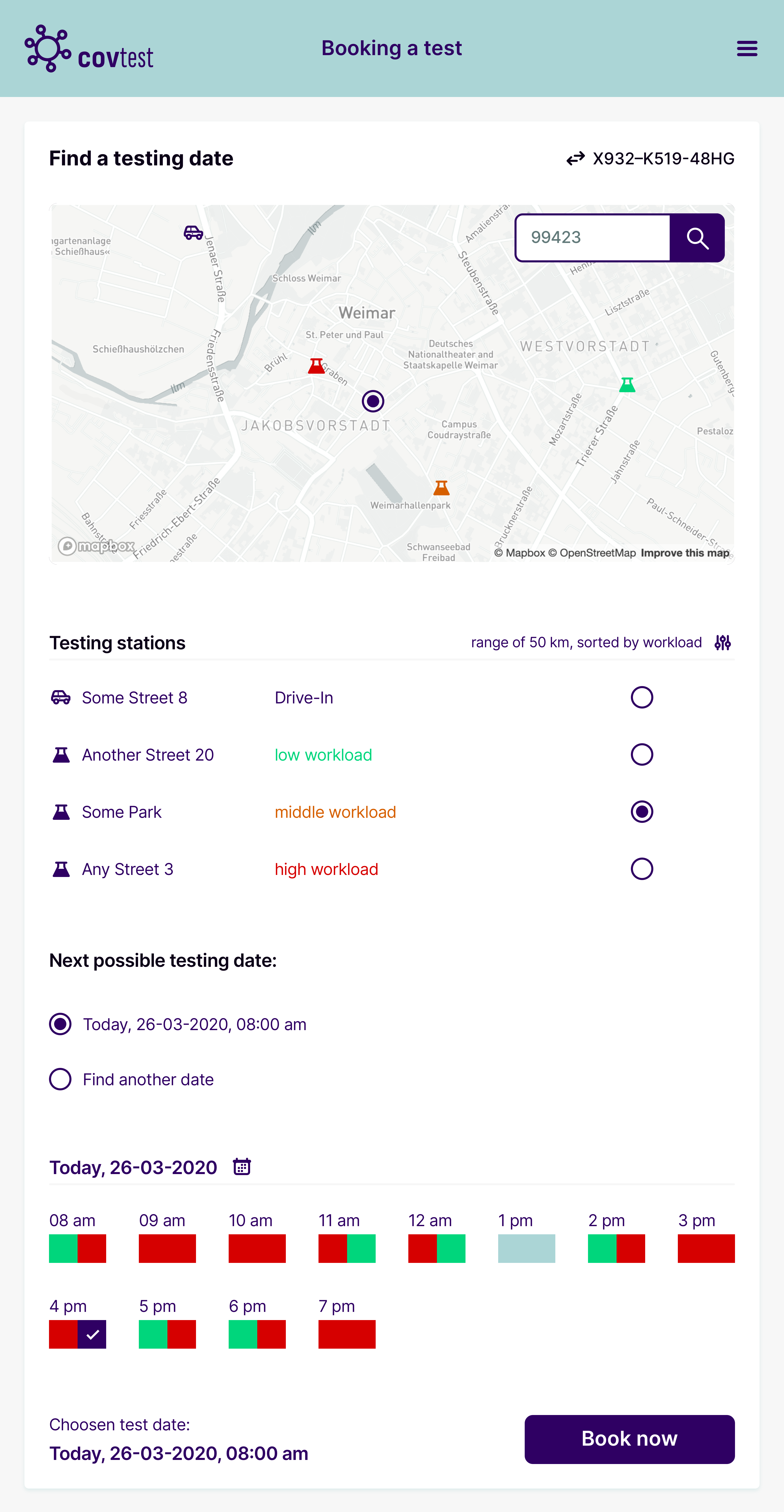Image resolution: width=784 pixels, height=1512 pixels.
Task: Click range and sorting filter text
Action: pos(586,643)
